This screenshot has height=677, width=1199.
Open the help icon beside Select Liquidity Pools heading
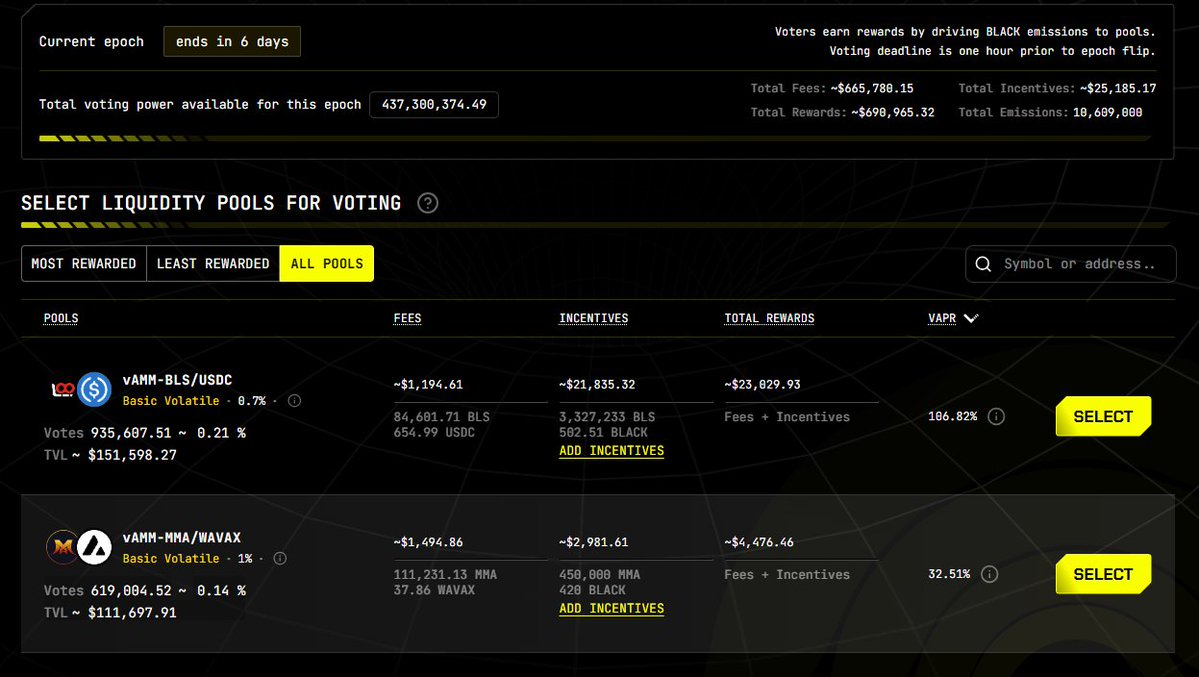click(x=427, y=203)
